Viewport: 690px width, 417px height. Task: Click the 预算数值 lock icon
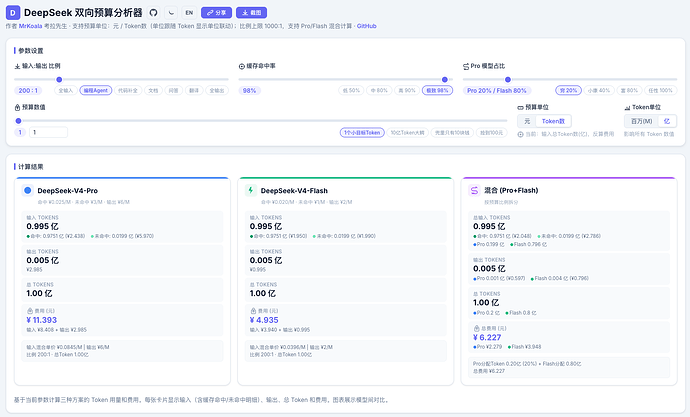[x=18, y=107]
